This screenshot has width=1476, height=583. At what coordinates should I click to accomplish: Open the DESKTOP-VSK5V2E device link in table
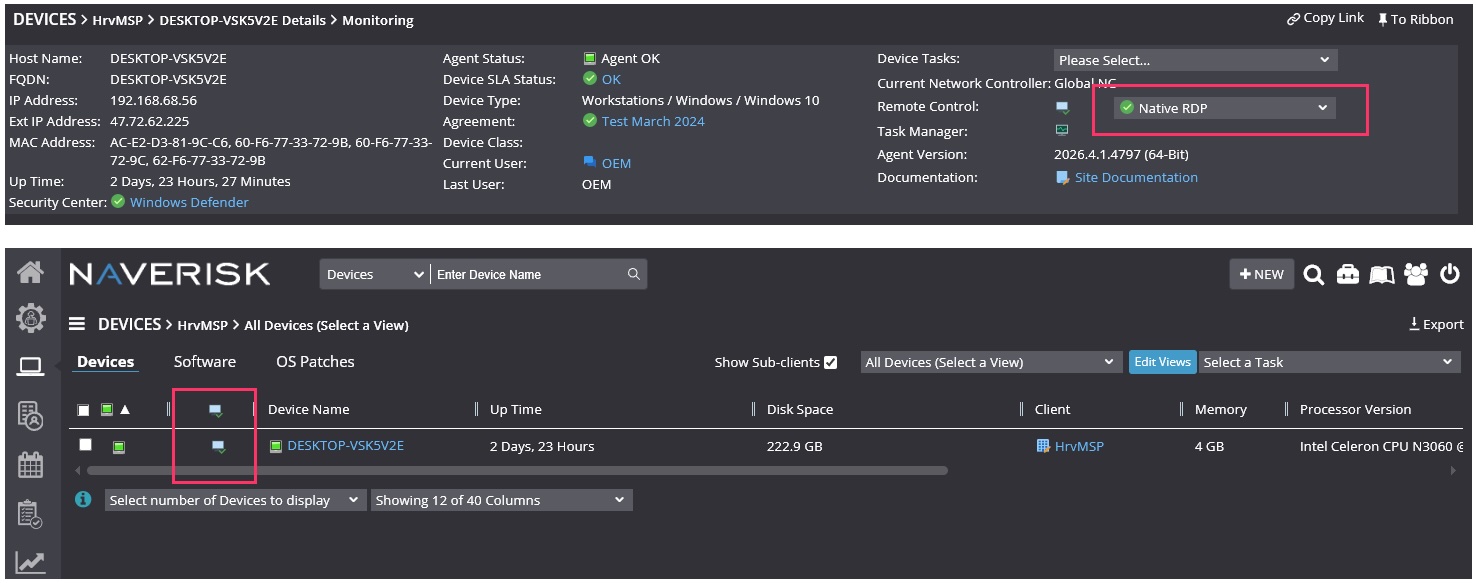pos(345,445)
